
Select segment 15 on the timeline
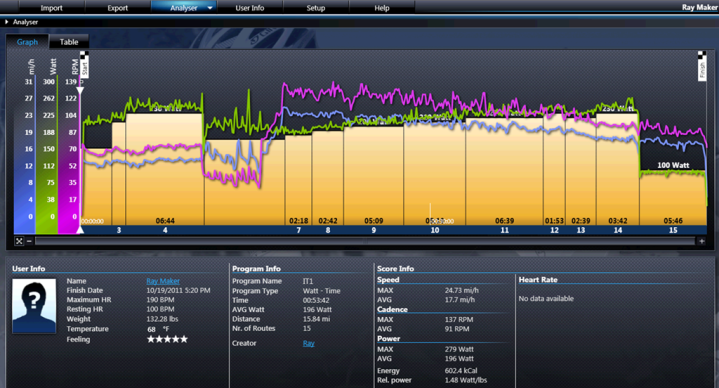673,230
